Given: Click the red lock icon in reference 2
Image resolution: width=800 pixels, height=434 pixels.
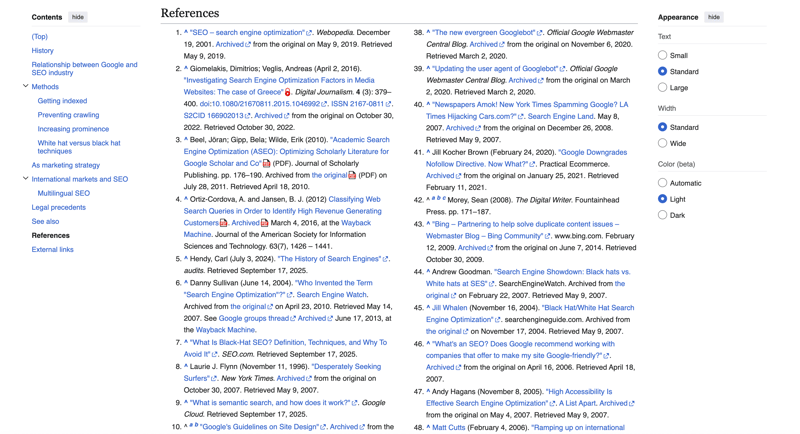Looking at the screenshot, I should [288, 92].
